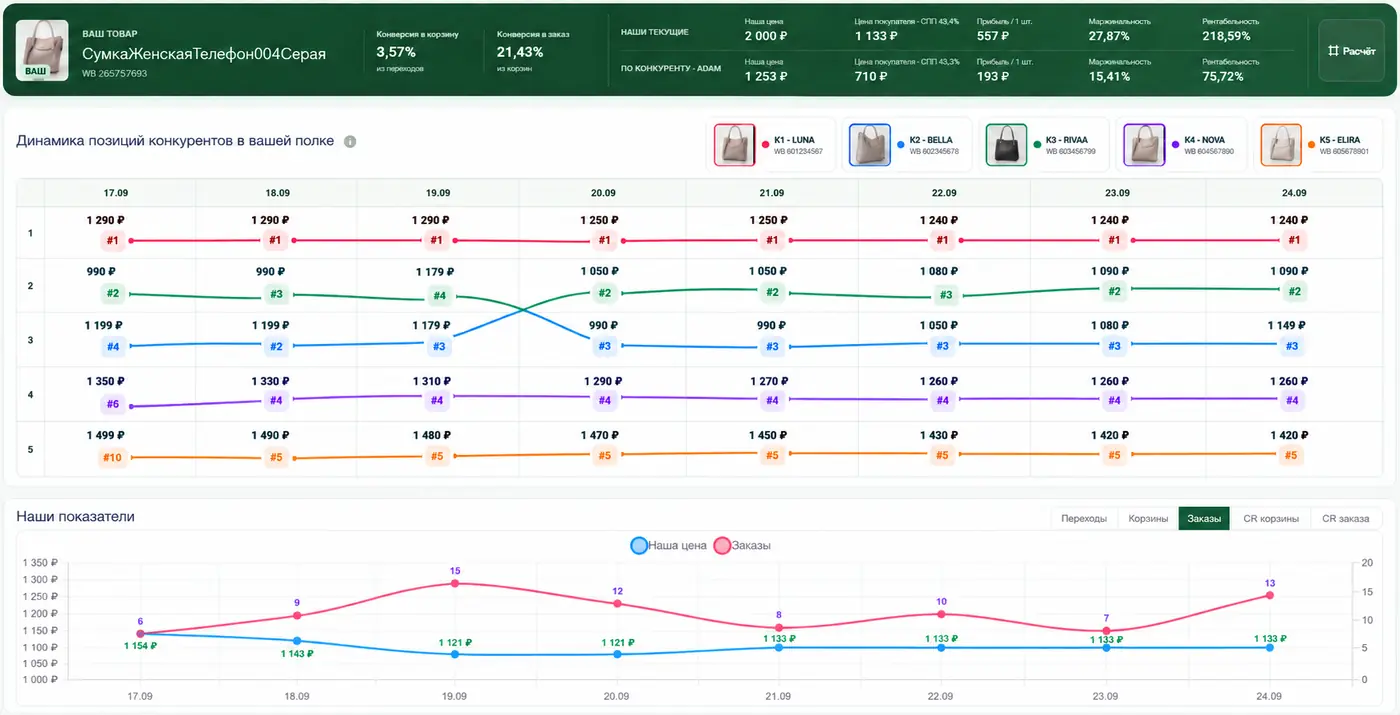Click the article number WB 265757693
The width and height of the screenshot is (1400, 715).
tap(114, 74)
